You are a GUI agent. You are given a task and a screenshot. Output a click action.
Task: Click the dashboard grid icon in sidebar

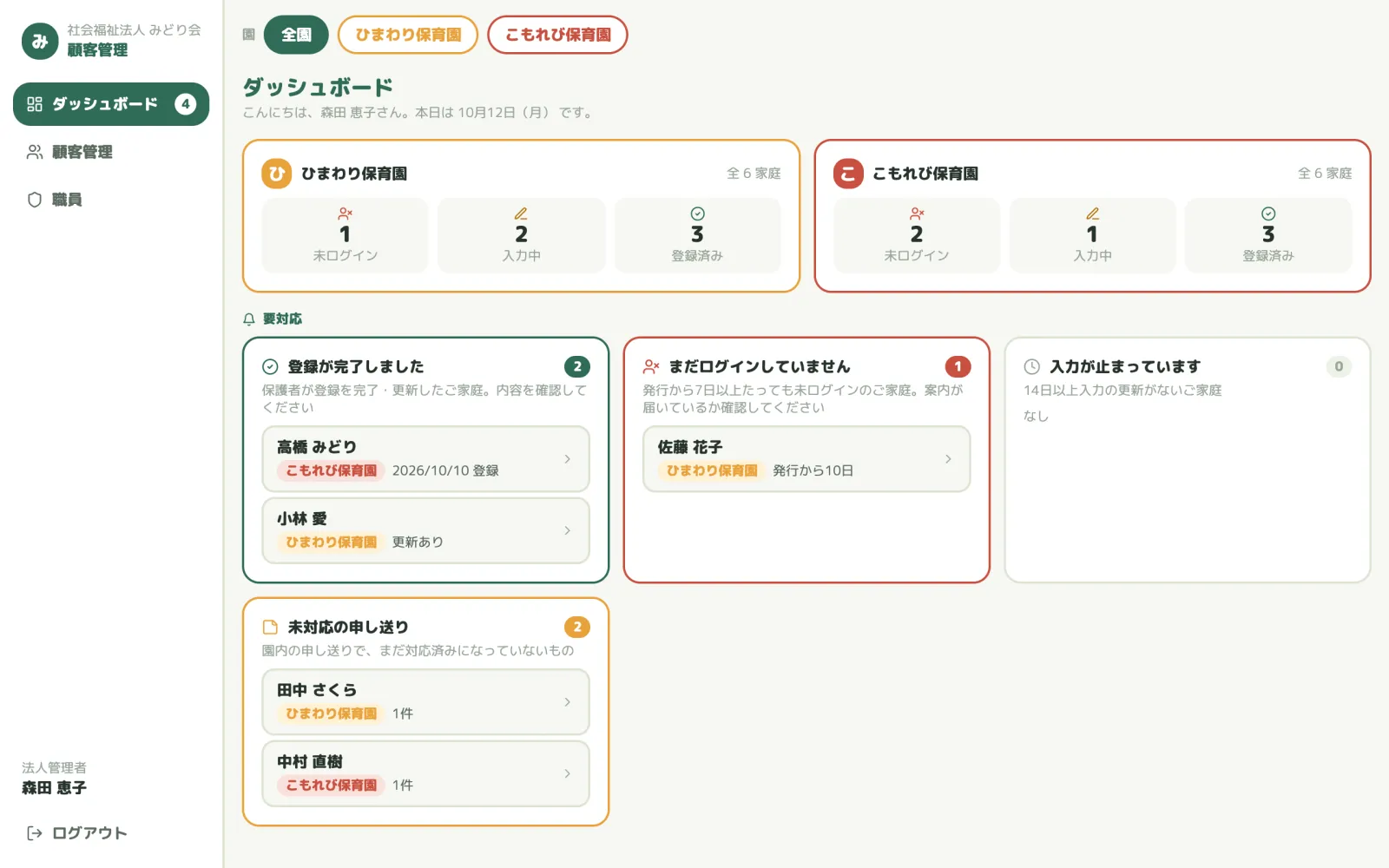(x=35, y=104)
